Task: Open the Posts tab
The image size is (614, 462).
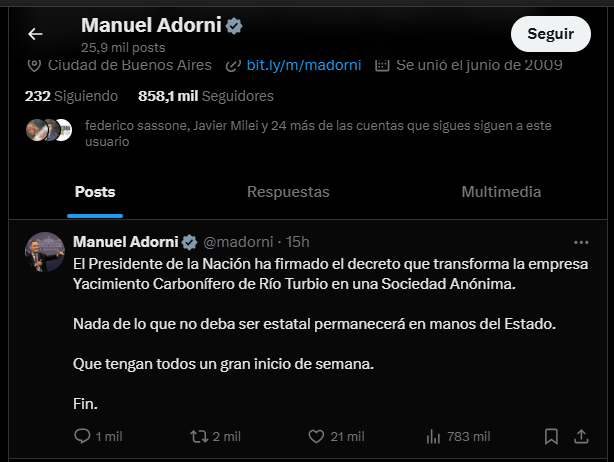Action: pyautogui.click(x=95, y=192)
